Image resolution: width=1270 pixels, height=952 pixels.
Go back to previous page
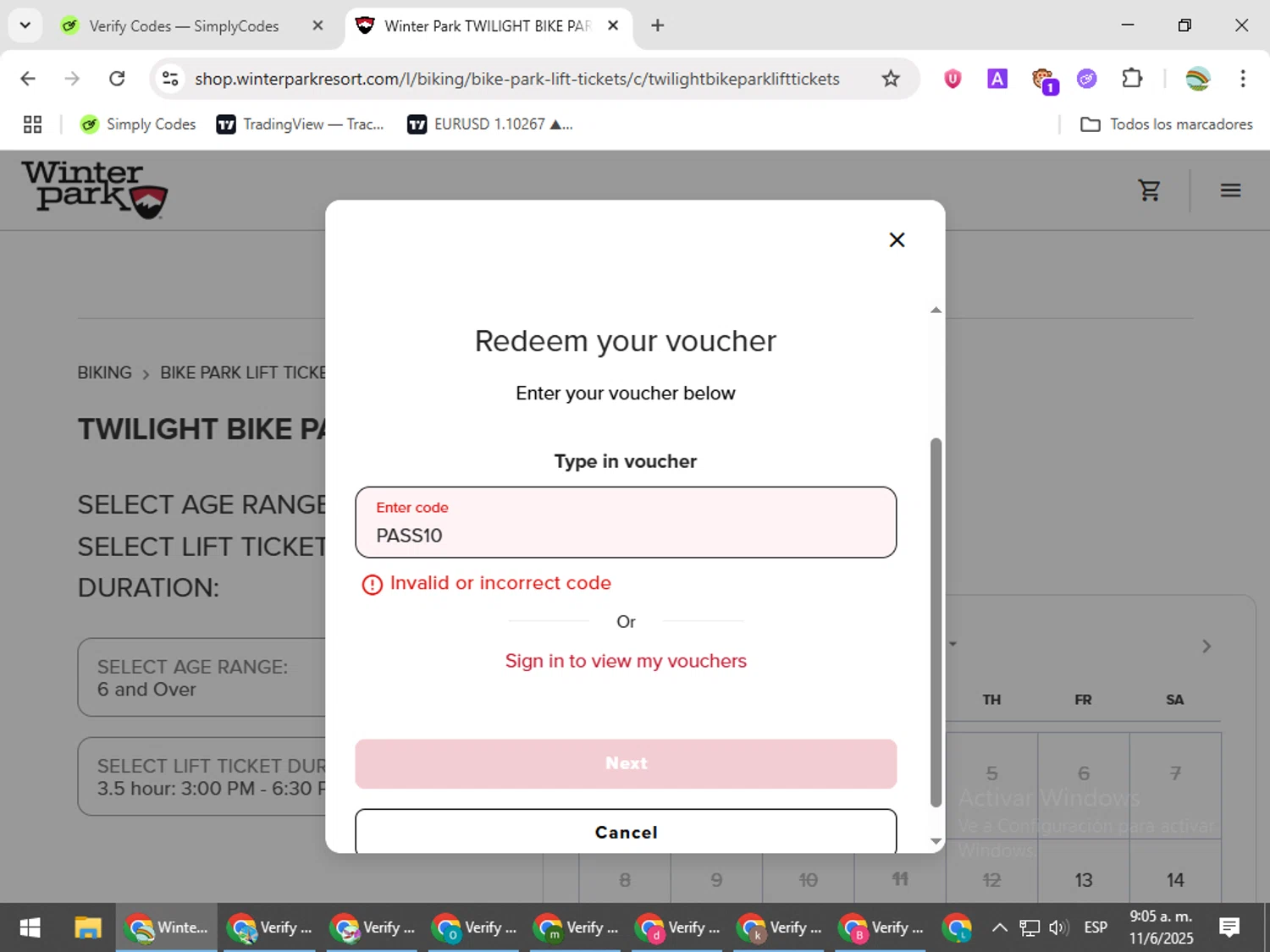(28, 79)
